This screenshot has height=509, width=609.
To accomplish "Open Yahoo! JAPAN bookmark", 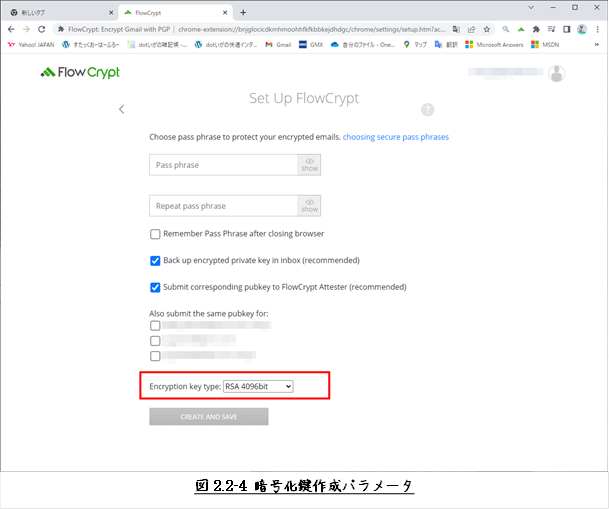I will click(x=31, y=45).
